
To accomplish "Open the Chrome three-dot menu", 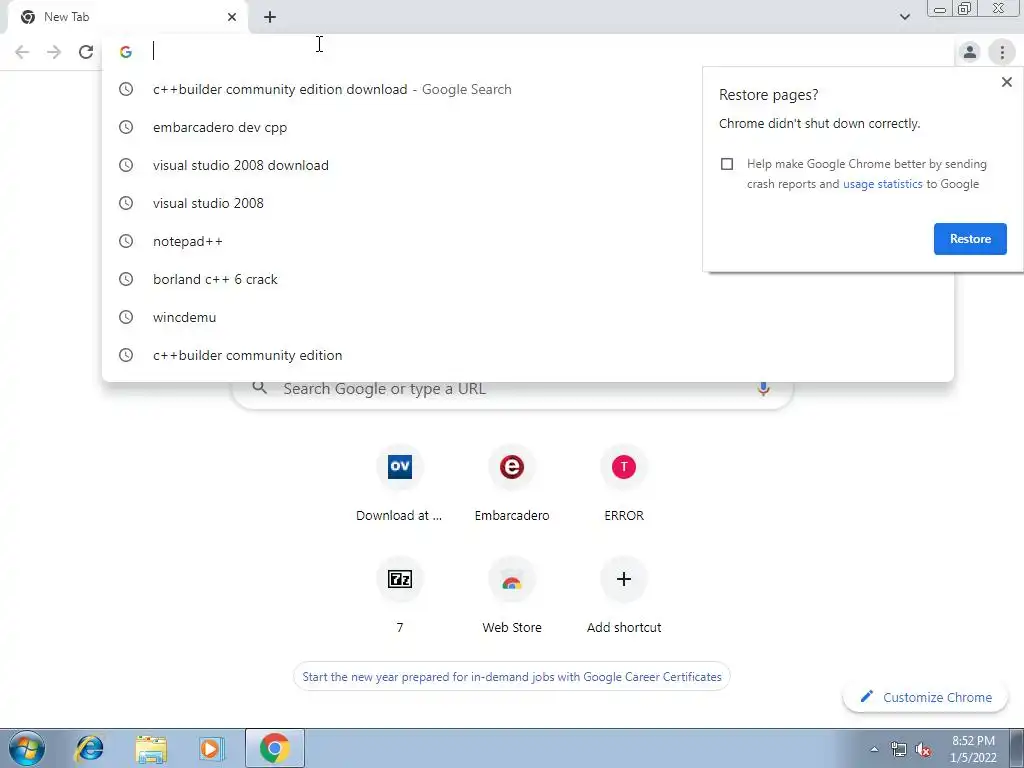I will click(x=1002, y=52).
